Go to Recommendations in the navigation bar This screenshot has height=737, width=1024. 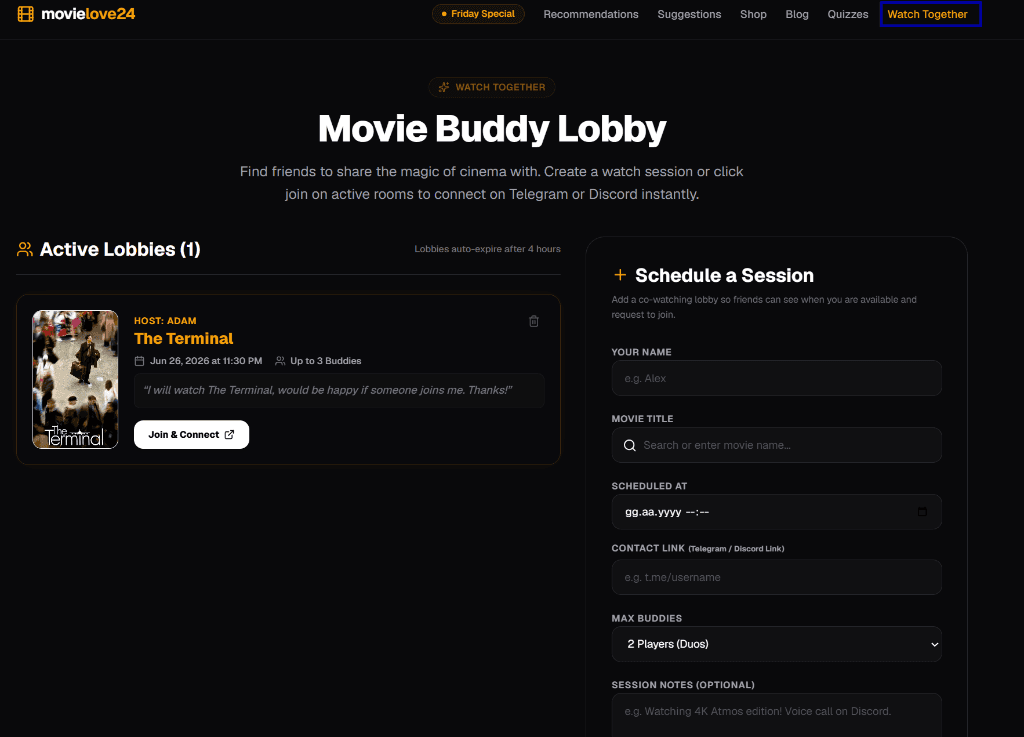590,14
